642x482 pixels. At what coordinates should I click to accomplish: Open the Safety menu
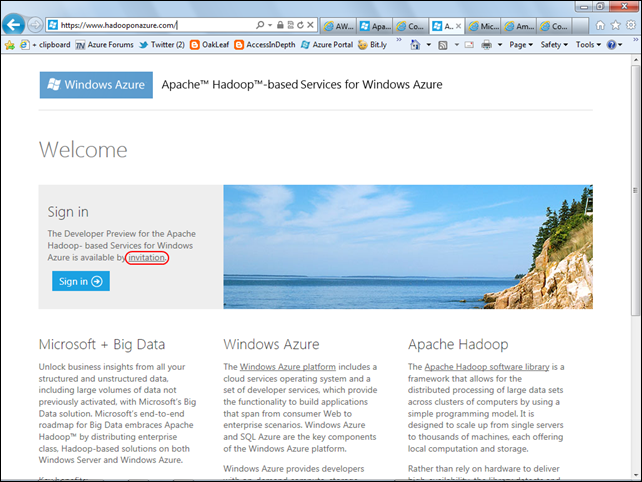(x=554, y=45)
